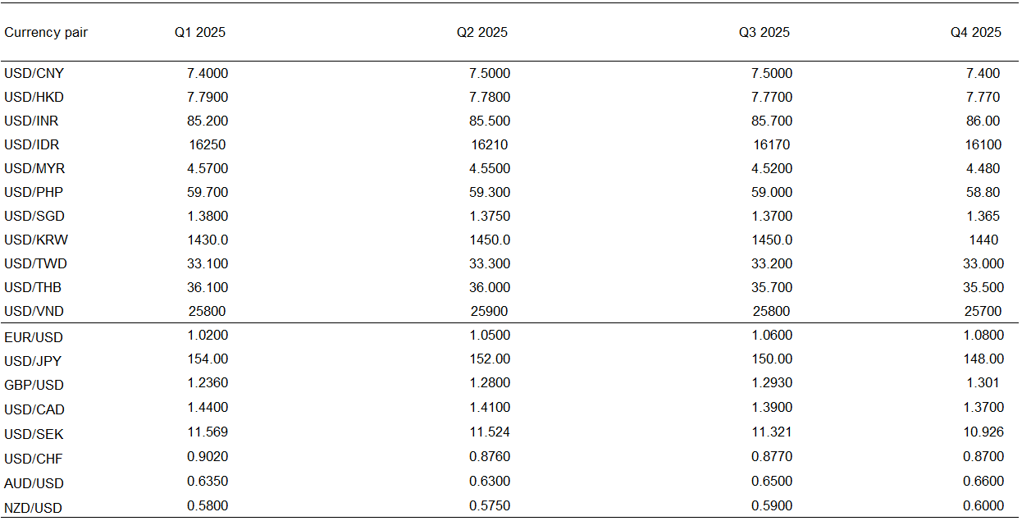The image size is (1022, 521).
Task: Select the USD/SGD Q4 value 1.365
Action: click(x=984, y=216)
